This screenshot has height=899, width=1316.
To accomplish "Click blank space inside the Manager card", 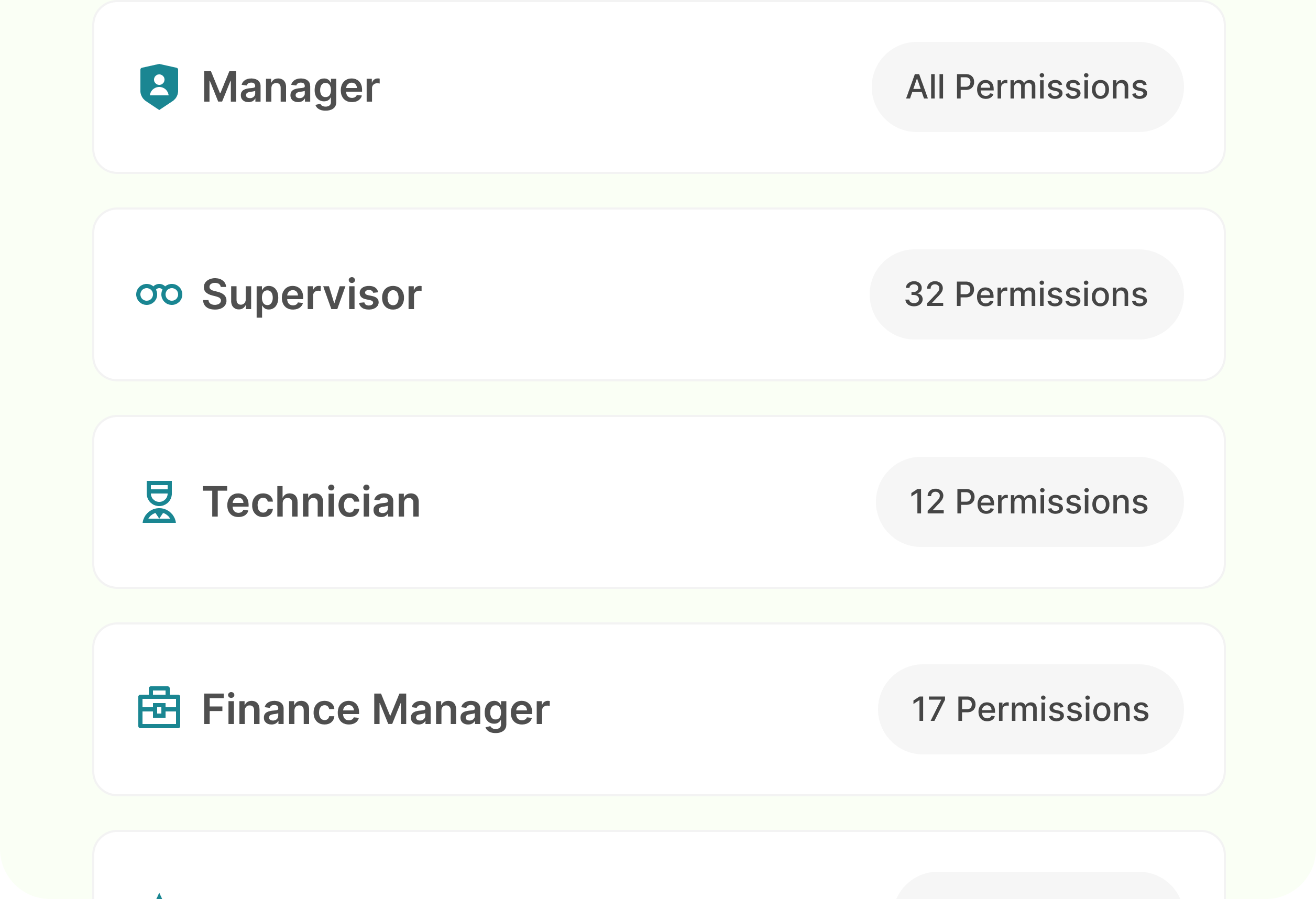I will pyautogui.click(x=623, y=86).
